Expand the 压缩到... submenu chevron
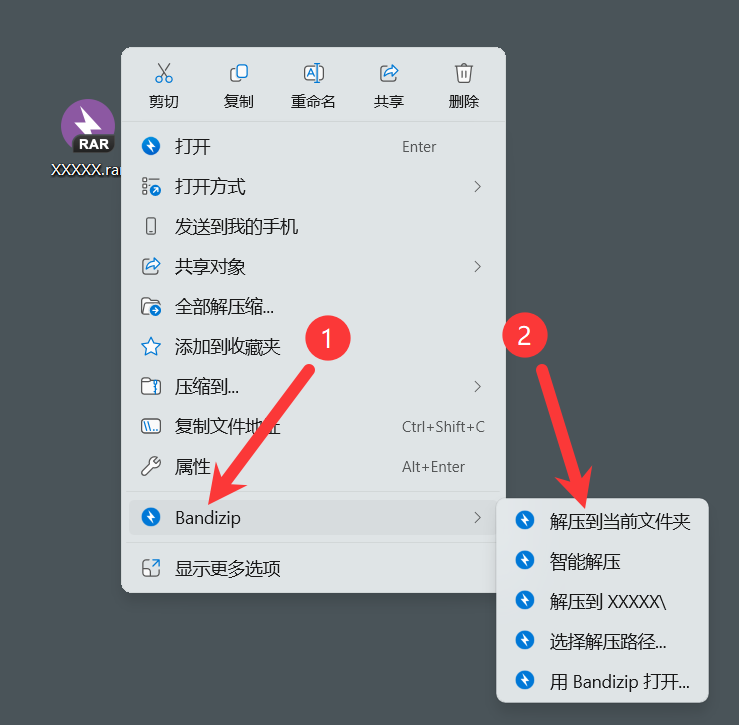 [477, 387]
